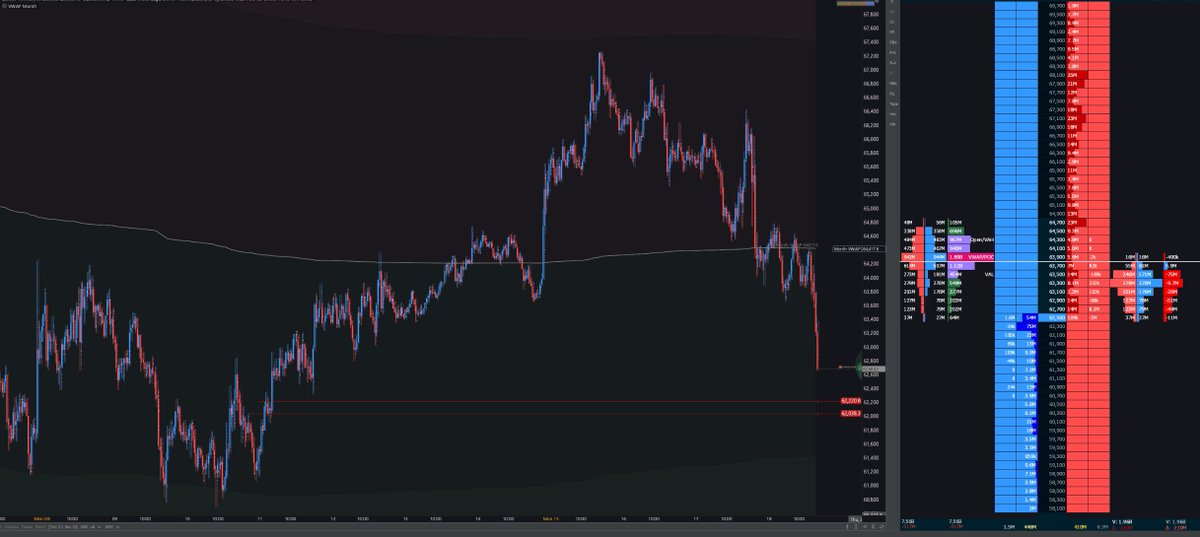Select the Month VWAP label on price axis
Image resolution: width=1200 pixels, height=537 pixels.
(x=859, y=248)
